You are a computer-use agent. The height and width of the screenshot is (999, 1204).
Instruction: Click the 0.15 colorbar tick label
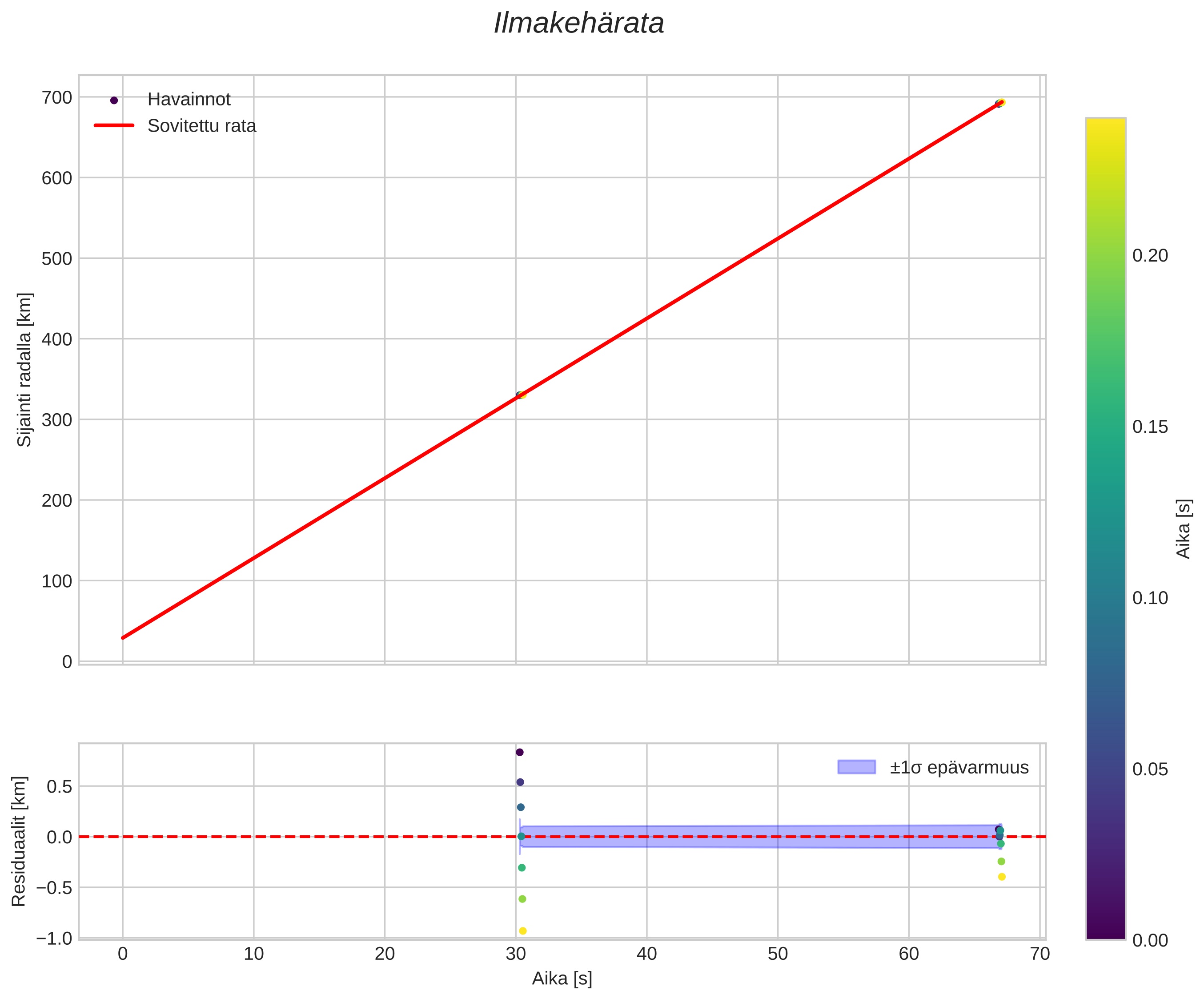click(x=1149, y=427)
